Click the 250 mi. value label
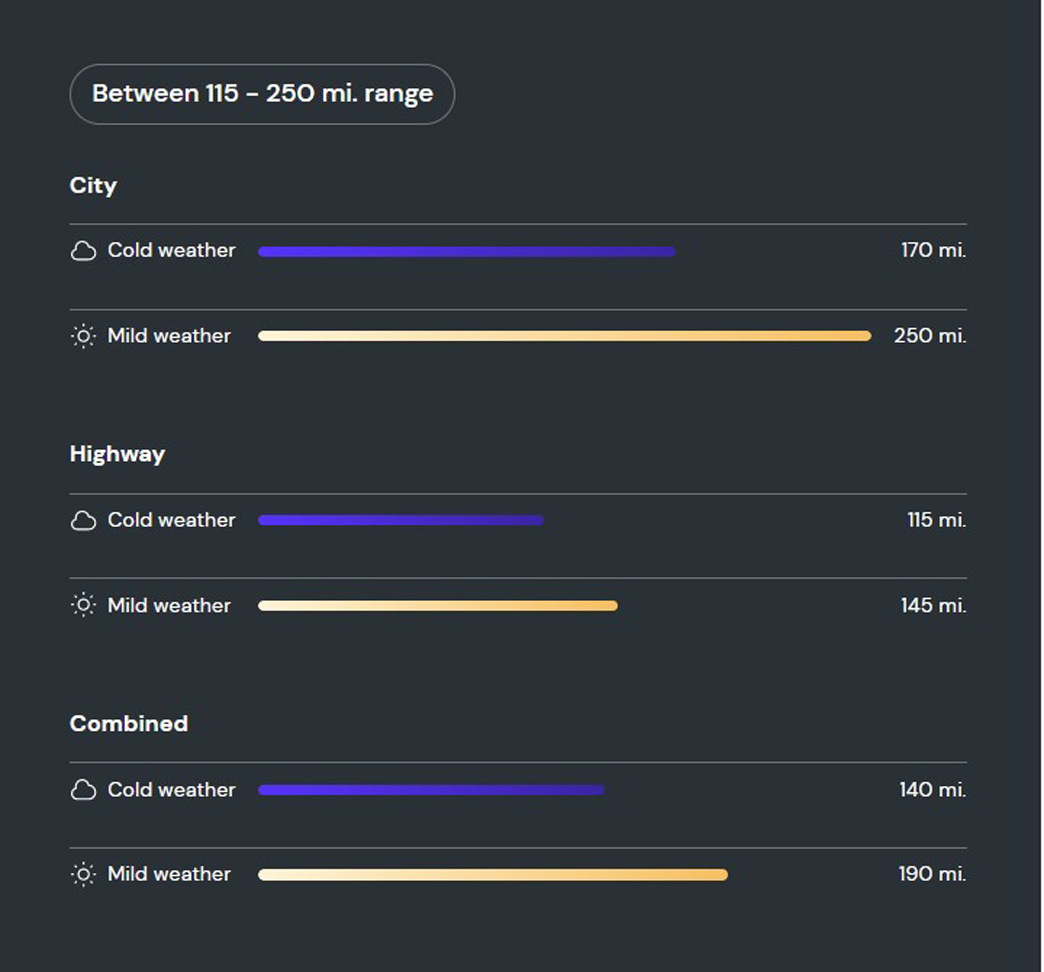The width and height of the screenshot is (1044, 972). 929,336
